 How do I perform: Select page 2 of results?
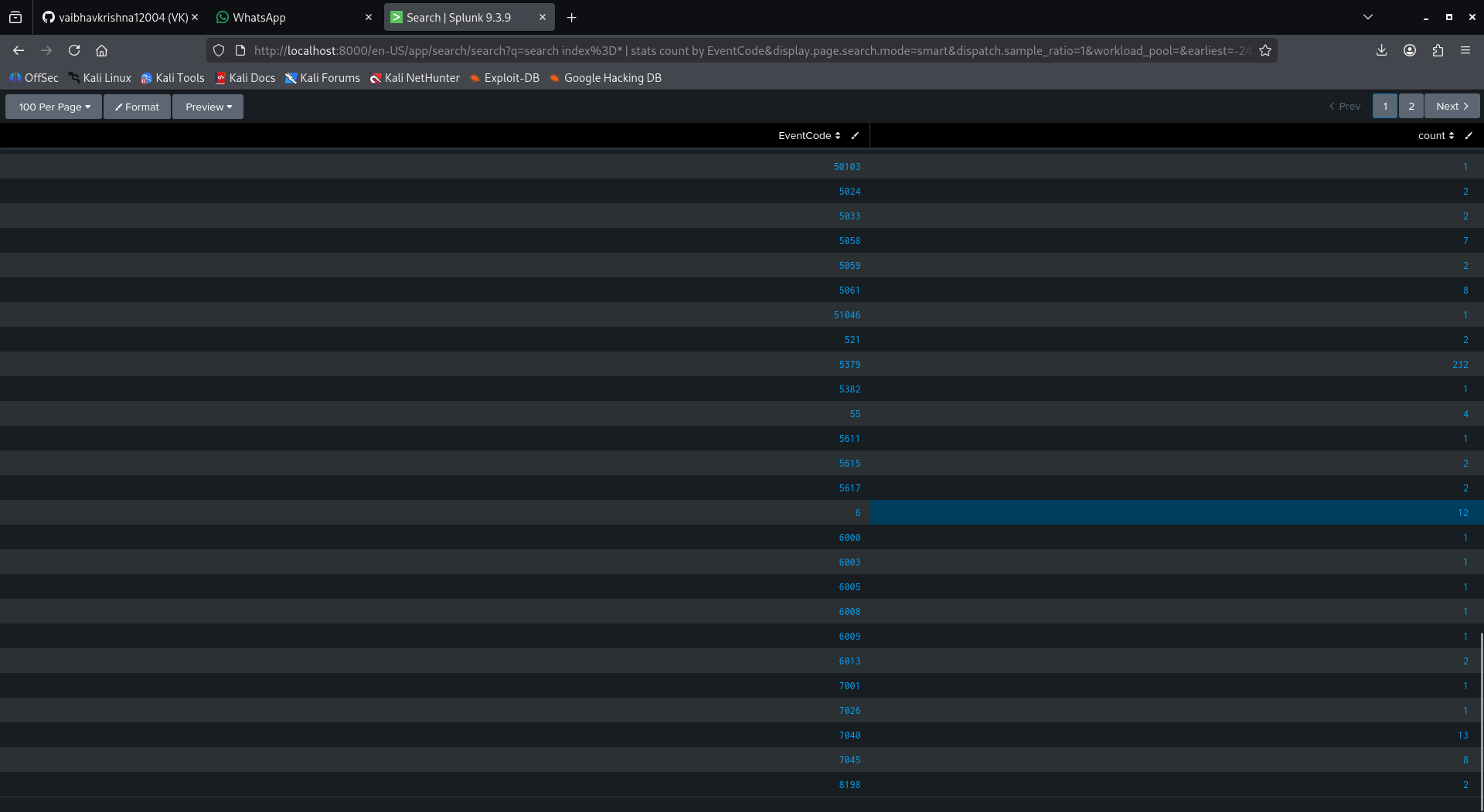[1411, 106]
